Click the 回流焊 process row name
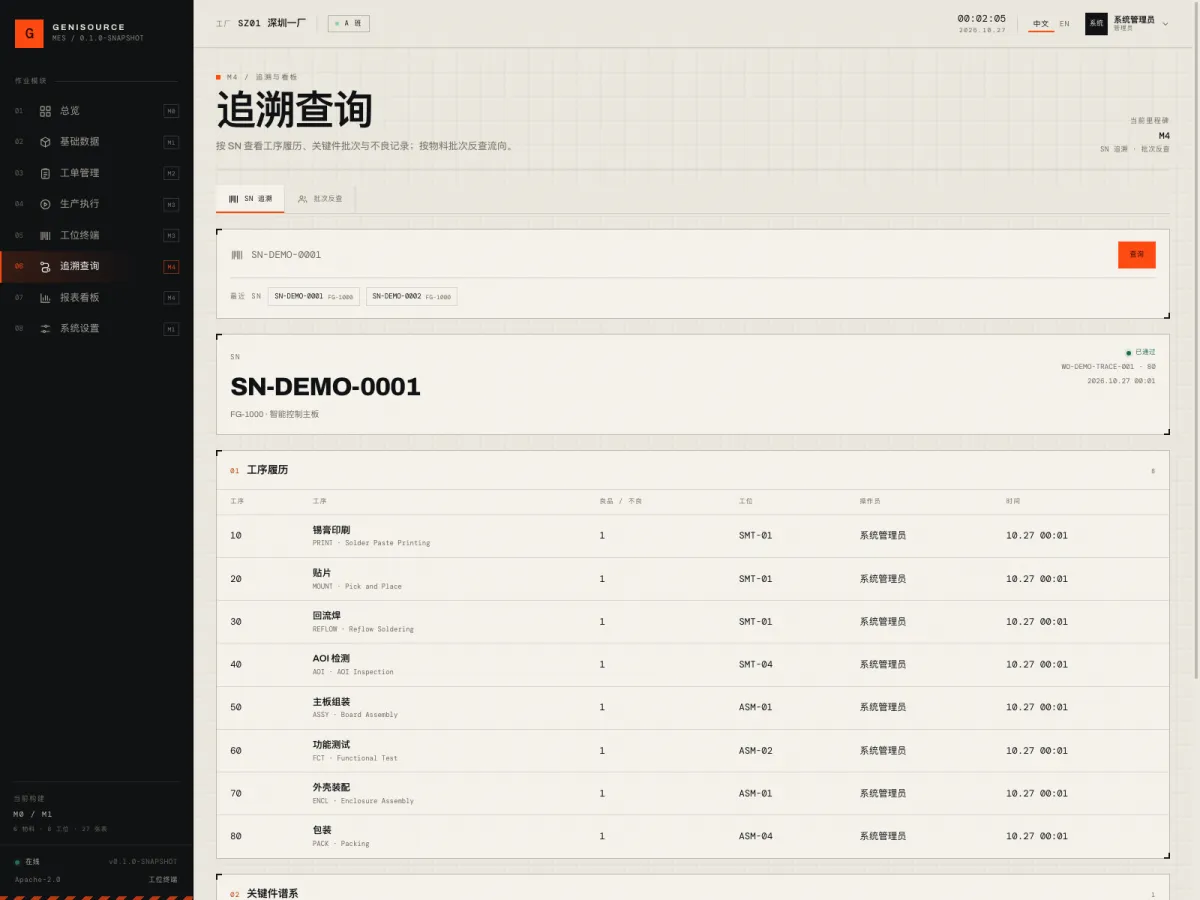 click(327, 616)
